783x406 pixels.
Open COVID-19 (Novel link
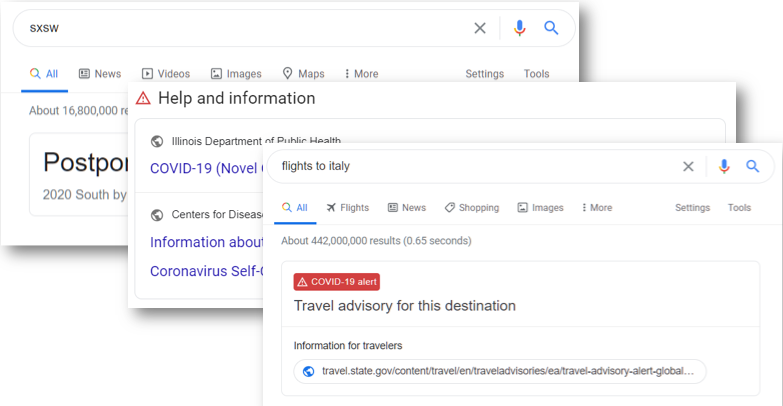click(x=206, y=168)
